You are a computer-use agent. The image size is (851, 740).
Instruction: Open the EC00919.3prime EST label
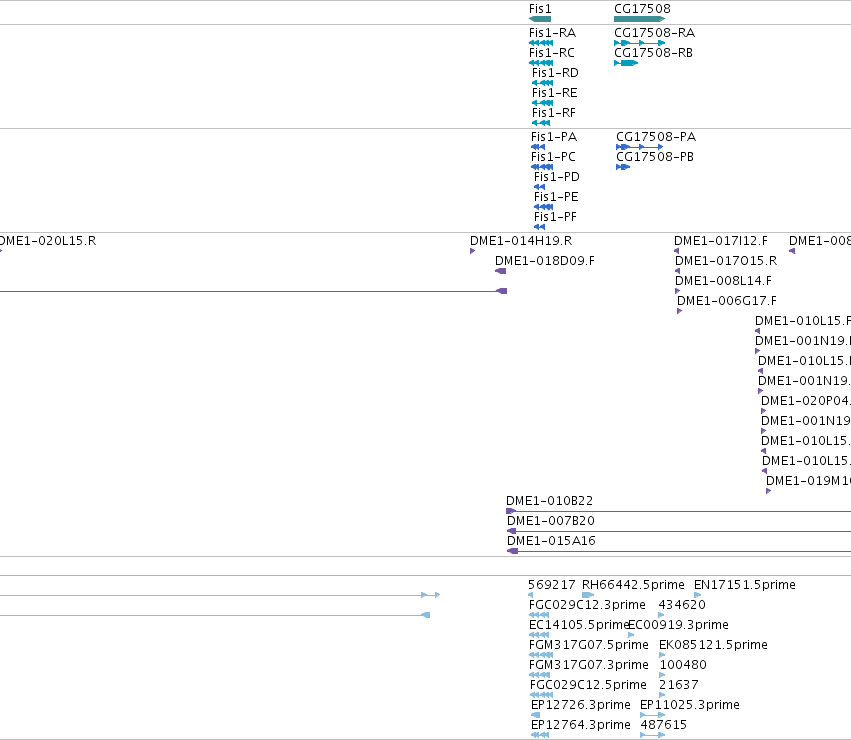678,625
